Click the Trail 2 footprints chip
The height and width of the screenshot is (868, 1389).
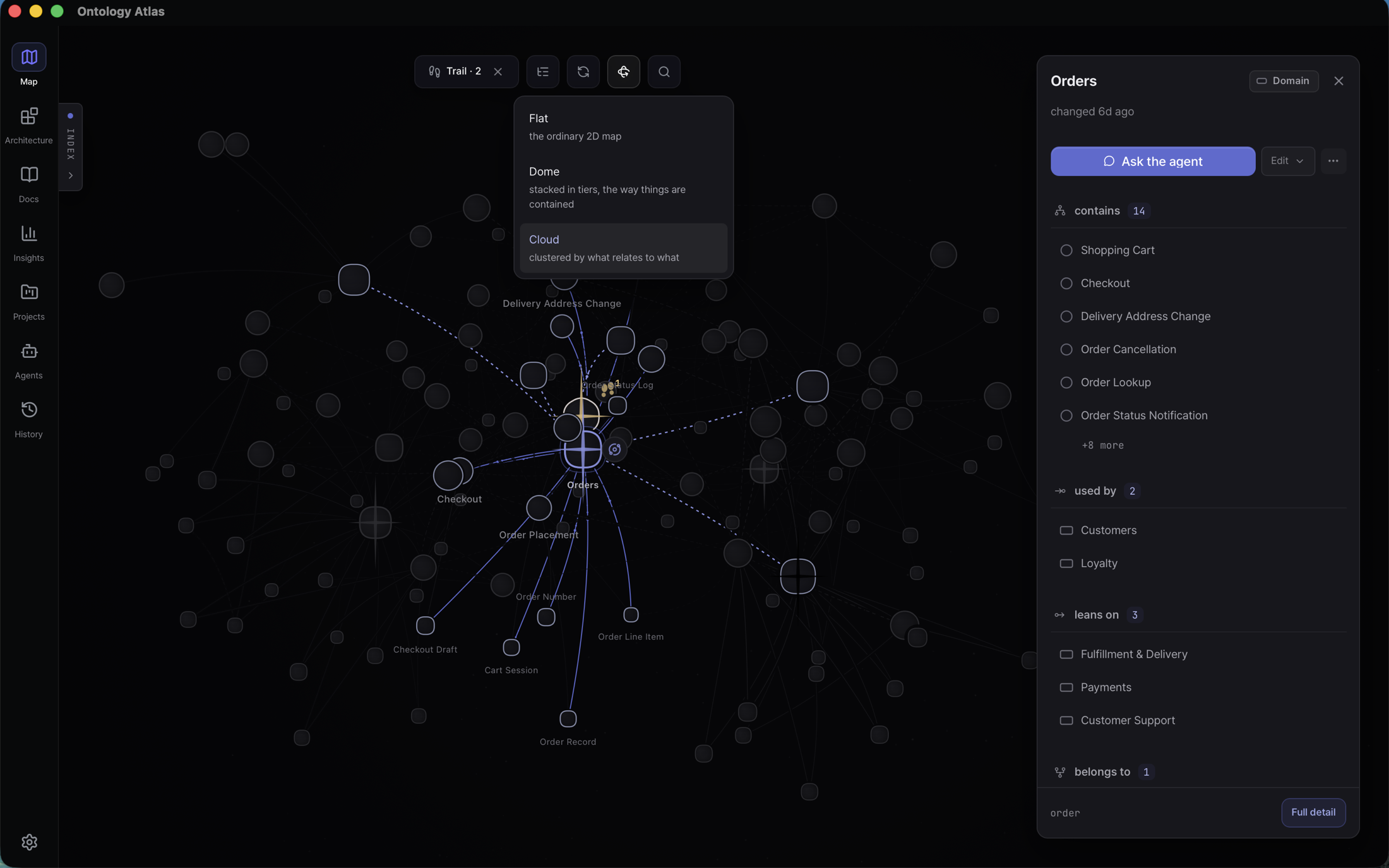click(x=455, y=71)
